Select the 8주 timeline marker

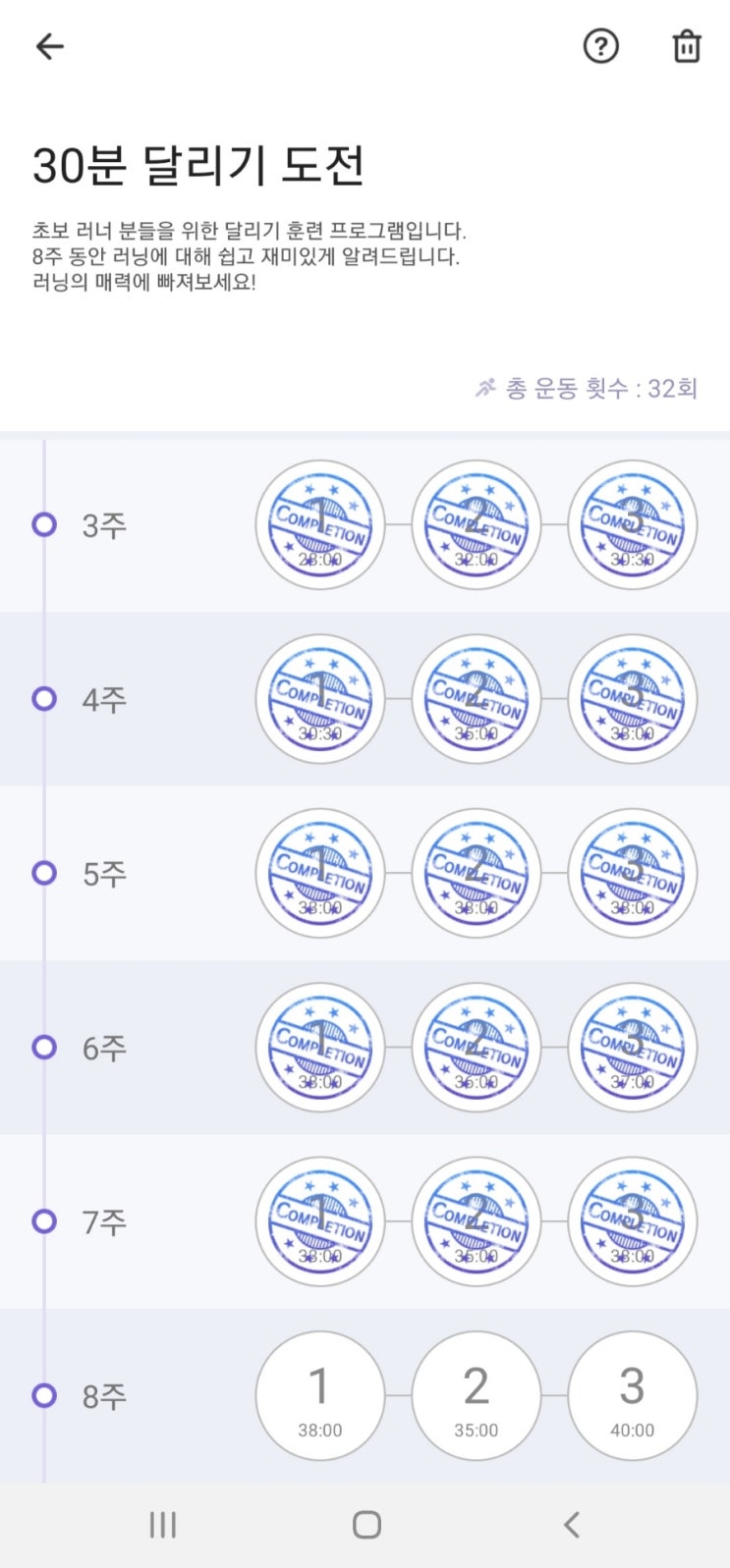click(44, 1395)
